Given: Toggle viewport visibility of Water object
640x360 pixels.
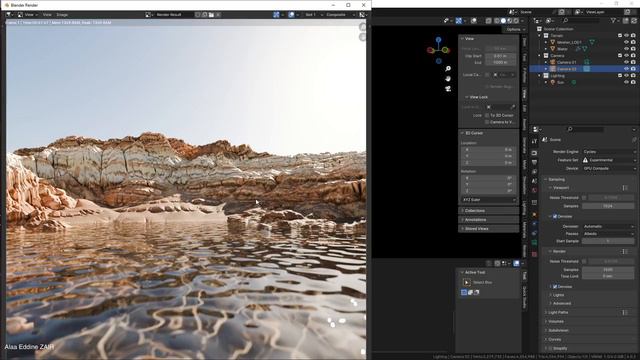Looking at the screenshot, I should tap(627, 49).
